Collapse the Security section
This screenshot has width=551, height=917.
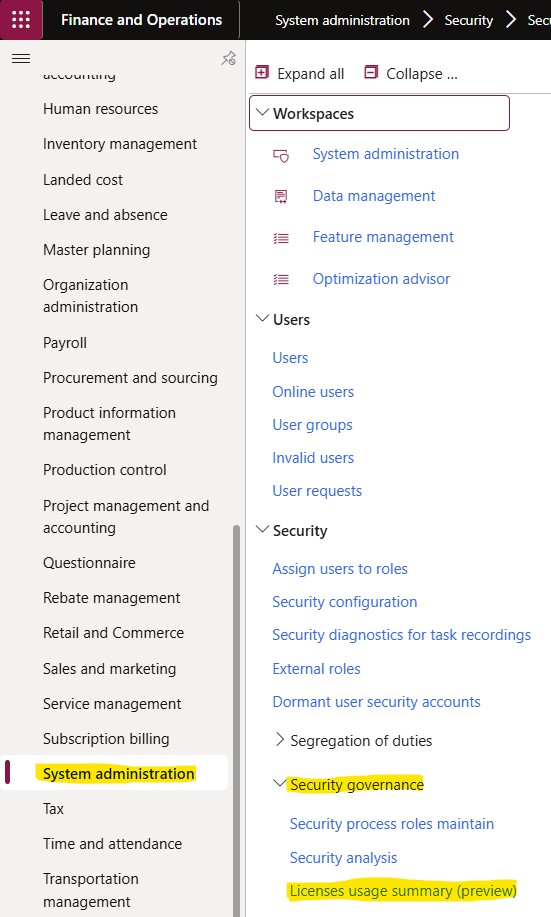pos(263,529)
